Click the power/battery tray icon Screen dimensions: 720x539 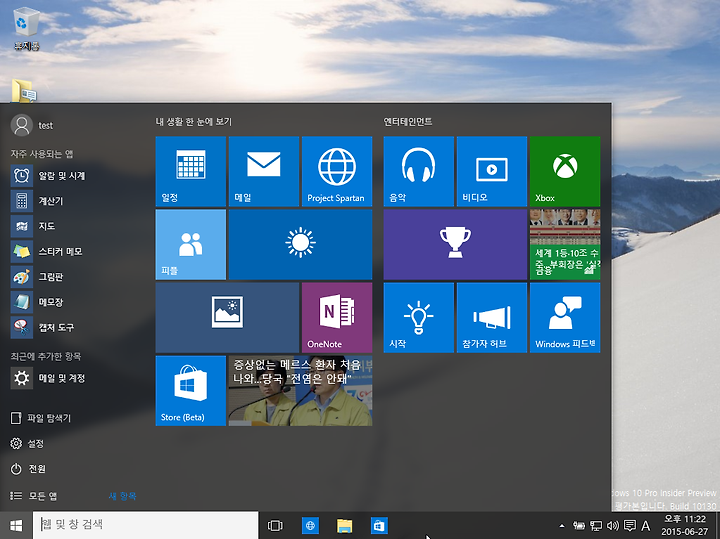tap(579, 526)
